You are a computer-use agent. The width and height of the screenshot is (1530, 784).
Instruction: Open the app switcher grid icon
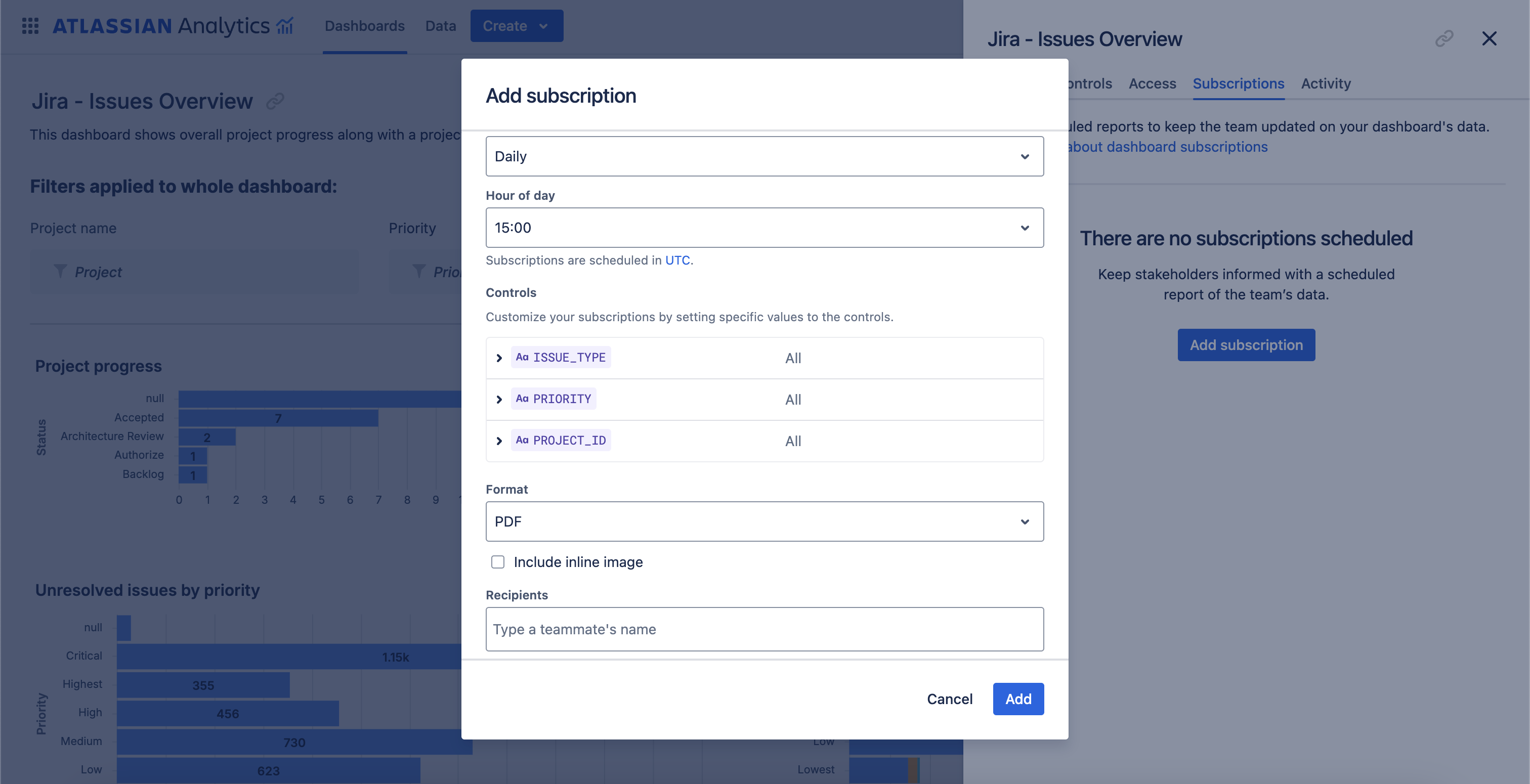(x=30, y=25)
